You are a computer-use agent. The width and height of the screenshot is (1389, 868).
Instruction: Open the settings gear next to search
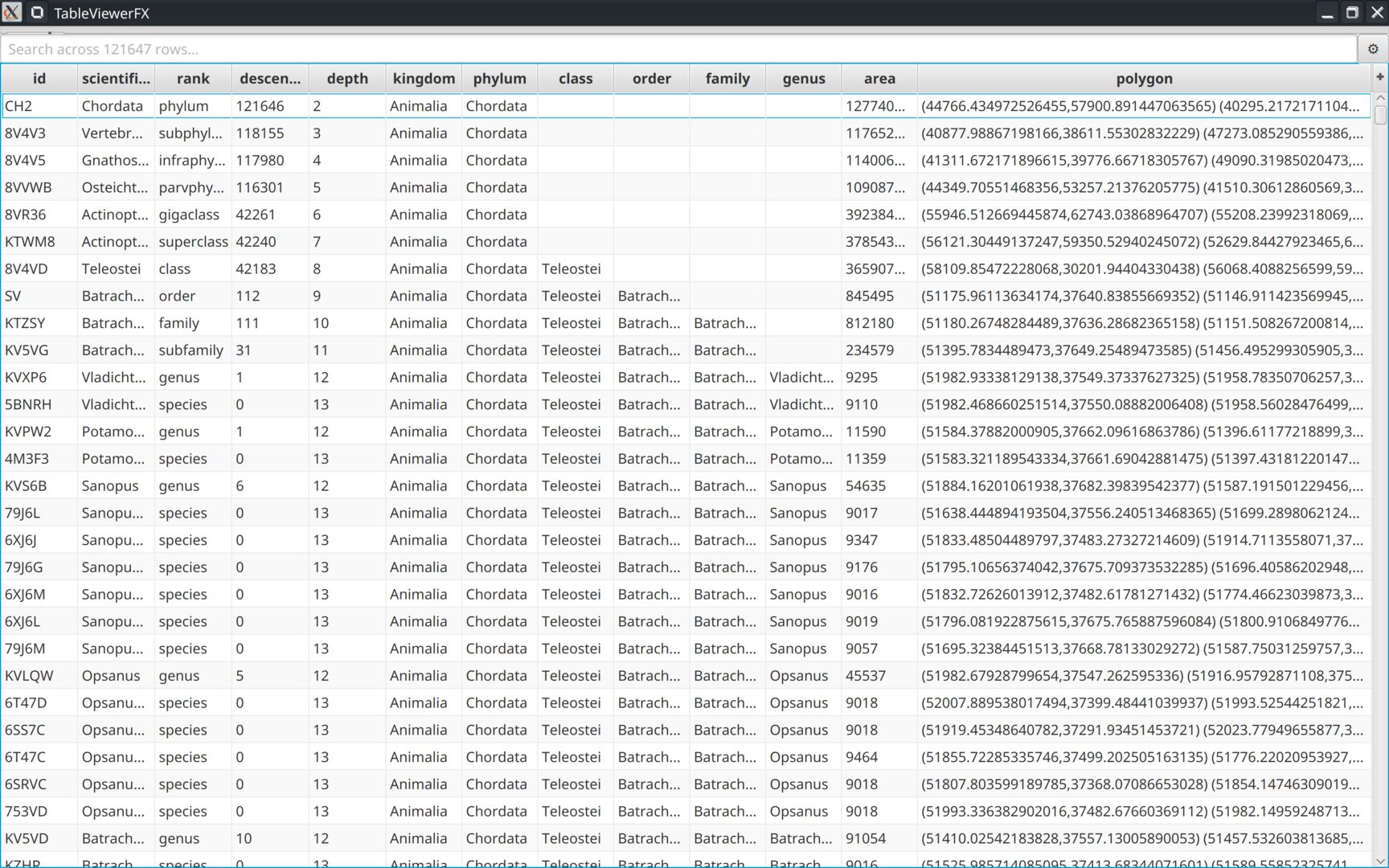click(1373, 49)
